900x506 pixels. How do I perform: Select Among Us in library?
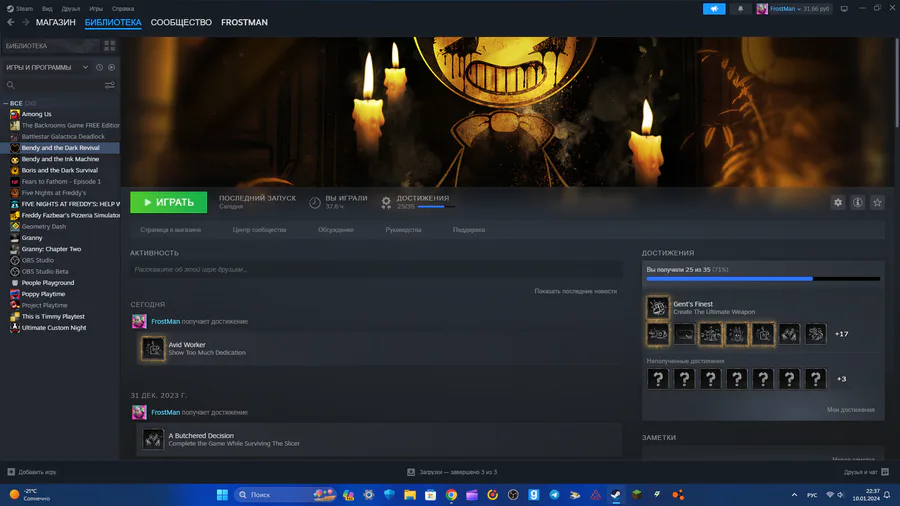[x=36, y=114]
